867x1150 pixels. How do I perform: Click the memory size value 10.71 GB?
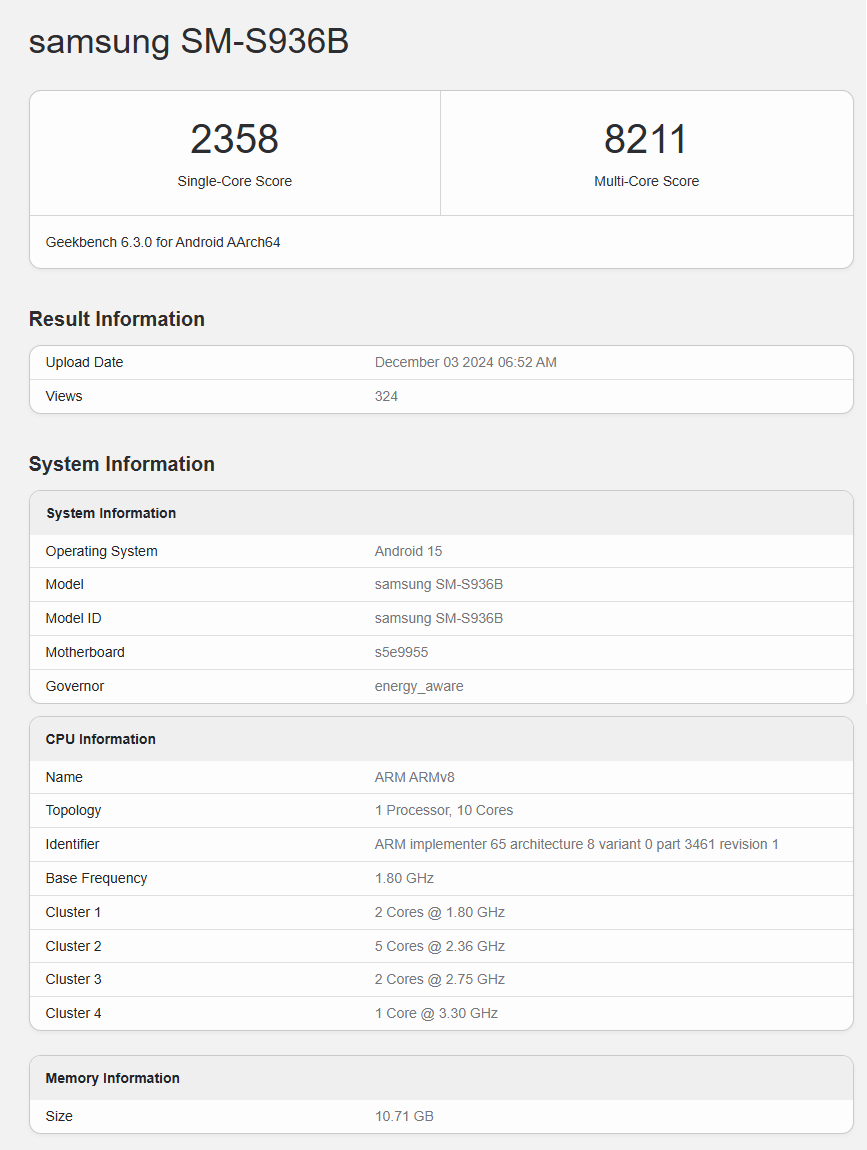[404, 1116]
